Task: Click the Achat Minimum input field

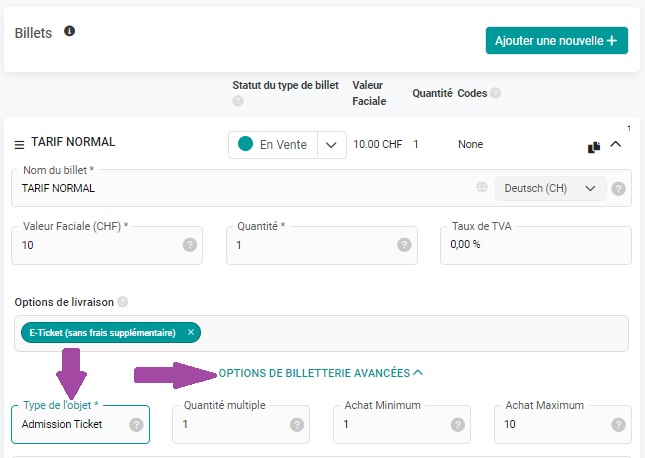Action: click(x=401, y=424)
